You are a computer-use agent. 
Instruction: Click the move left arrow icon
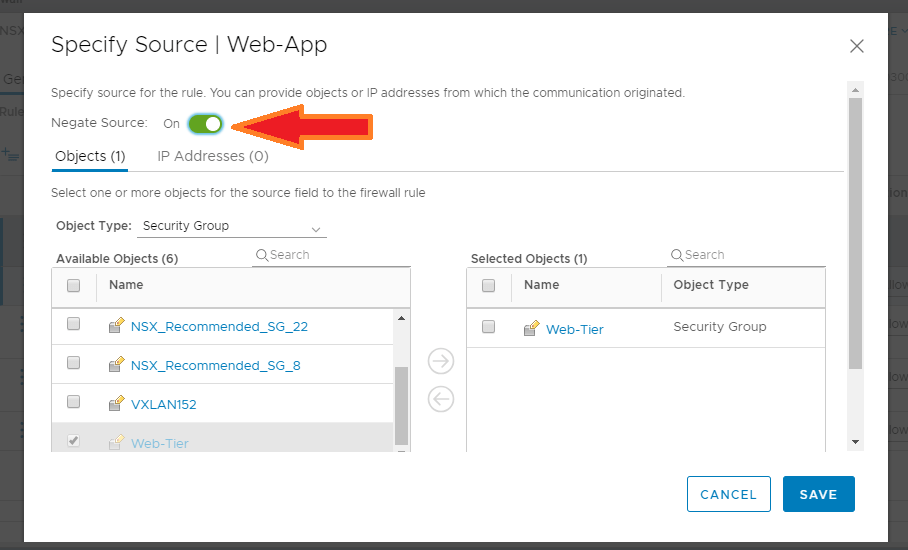tap(440, 399)
